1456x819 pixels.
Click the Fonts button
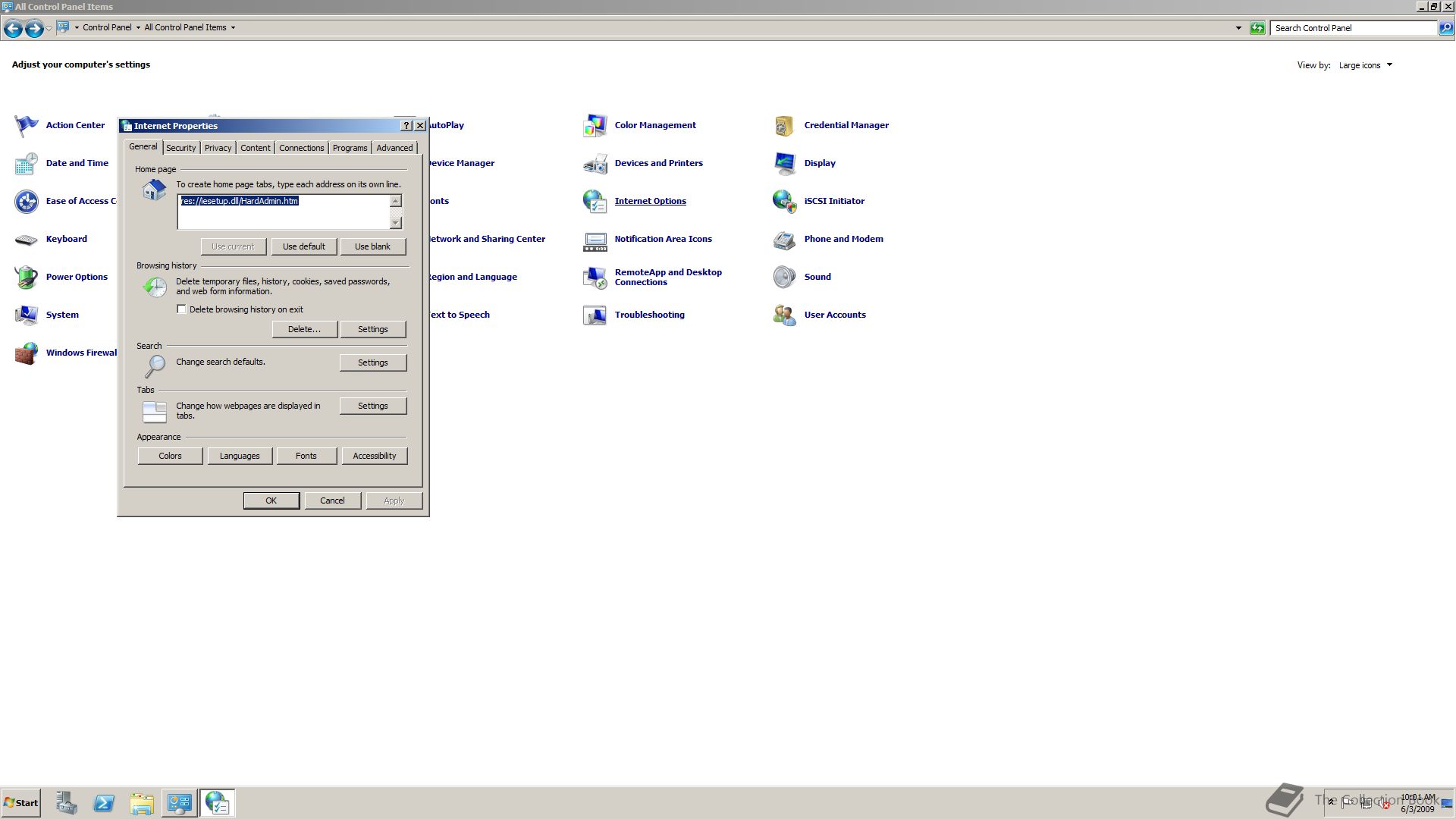(x=306, y=456)
